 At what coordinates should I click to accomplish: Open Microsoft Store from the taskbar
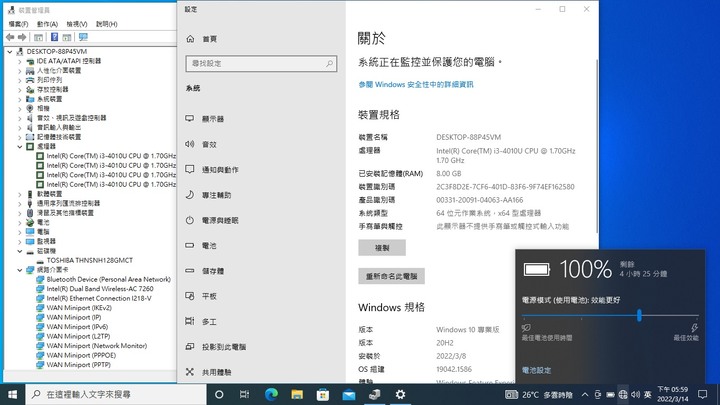coord(323,394)
